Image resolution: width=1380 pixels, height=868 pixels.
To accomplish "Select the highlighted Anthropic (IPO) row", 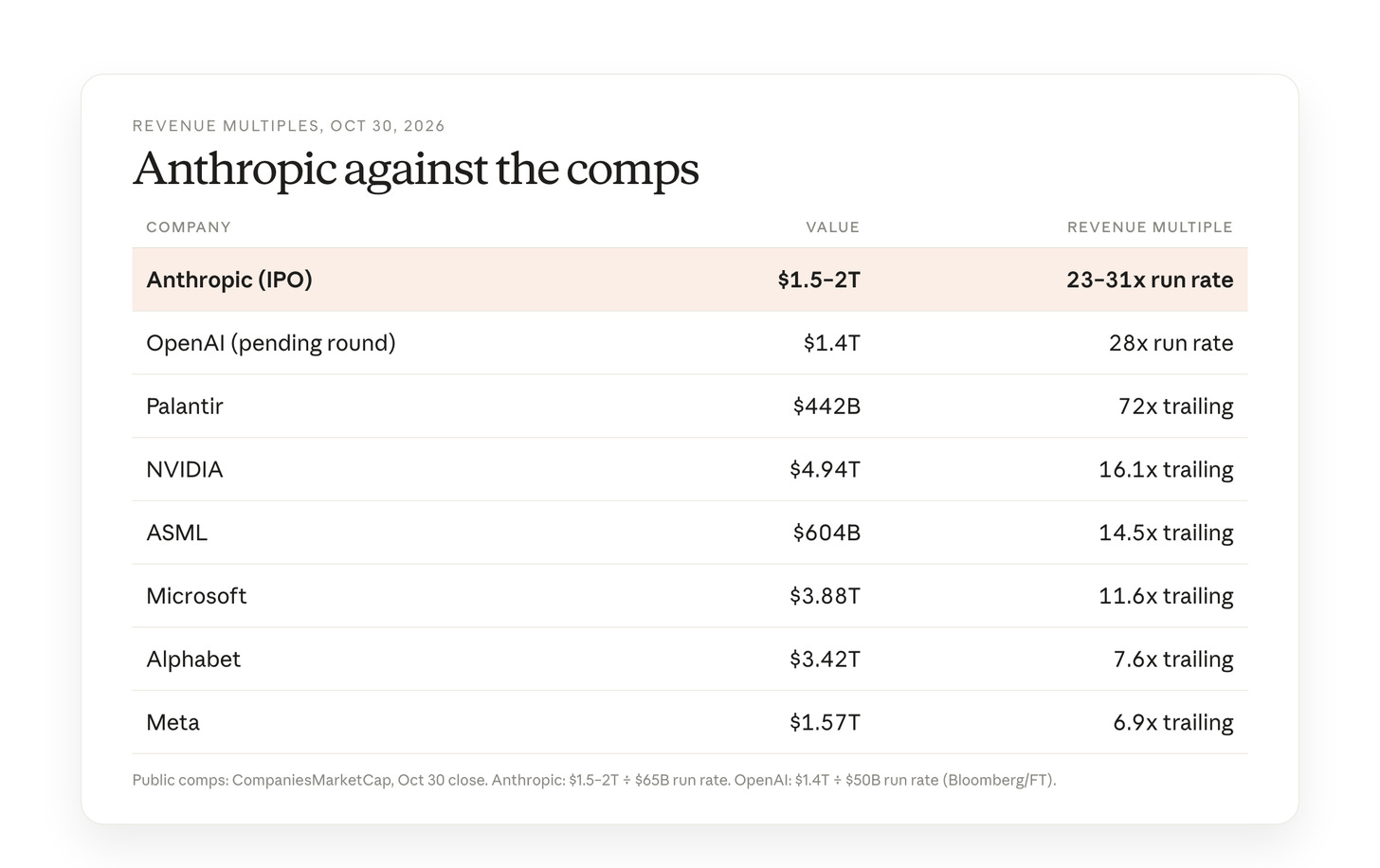I will click(x=689, y=280).
